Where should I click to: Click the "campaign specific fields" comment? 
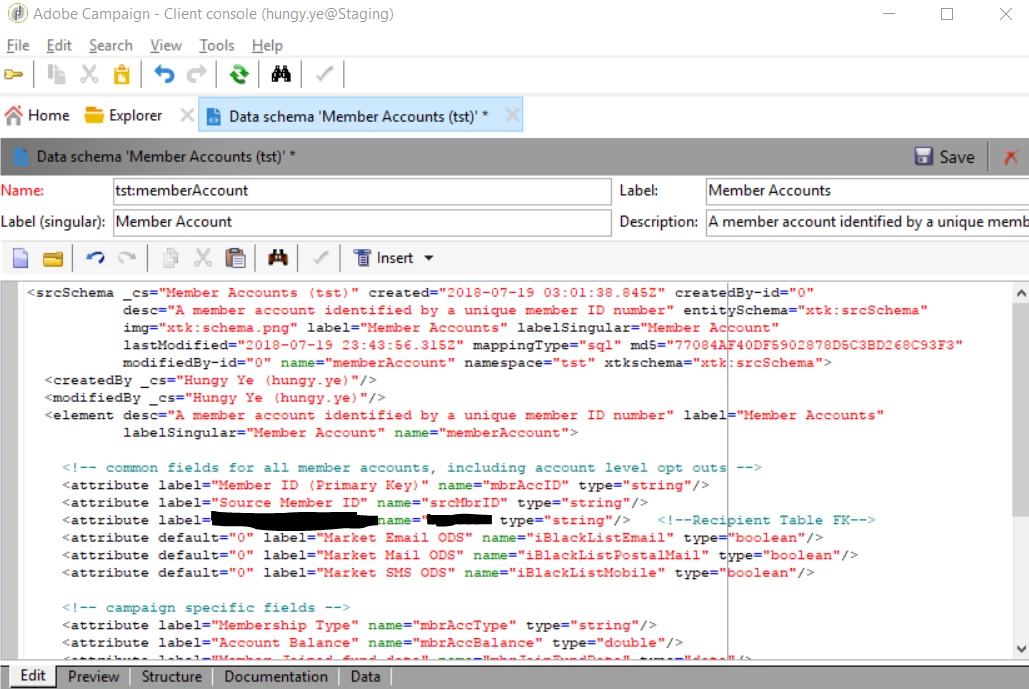206,608
